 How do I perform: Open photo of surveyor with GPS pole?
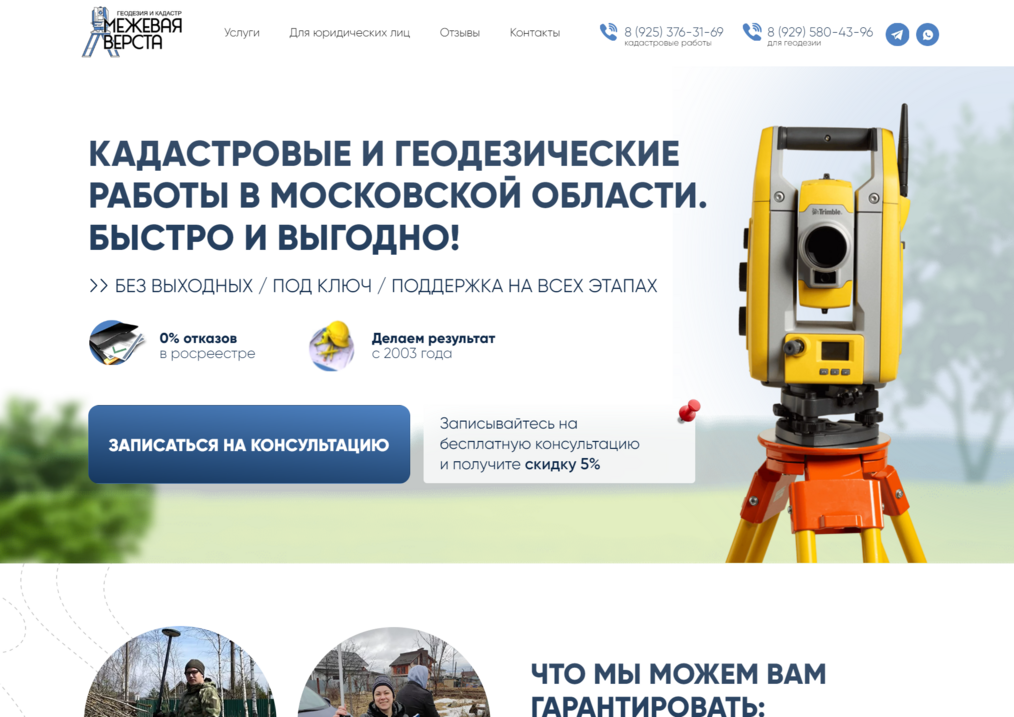click(180, 672)
